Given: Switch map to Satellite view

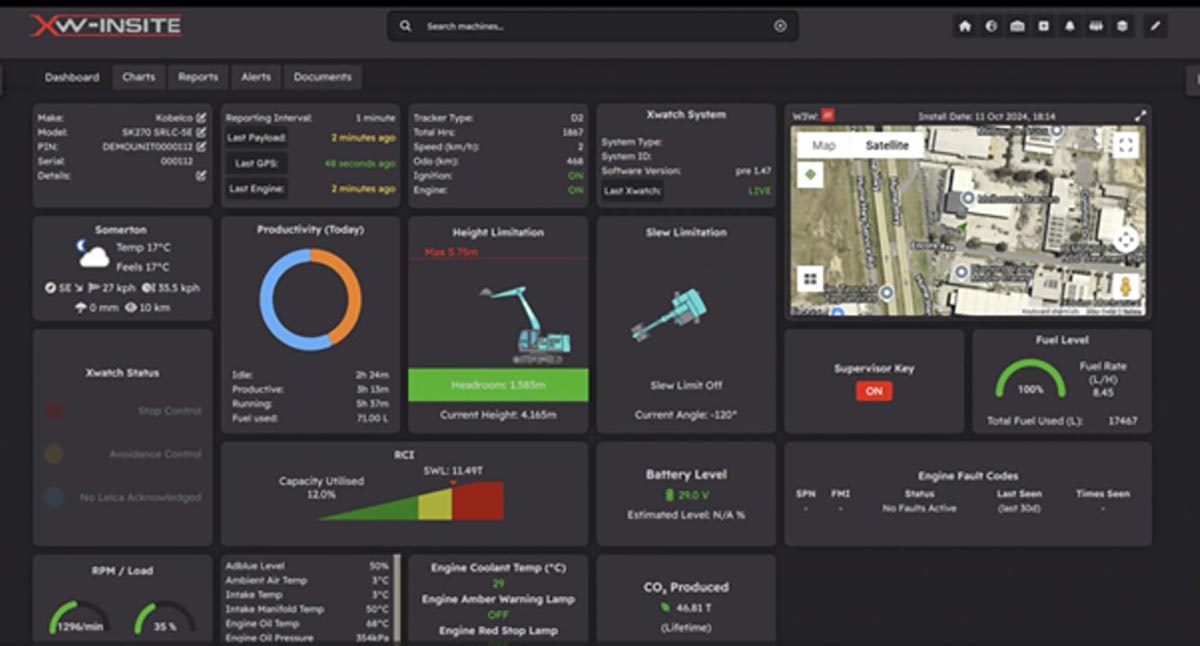Looking at the screenshot, I should click(887, 146).
